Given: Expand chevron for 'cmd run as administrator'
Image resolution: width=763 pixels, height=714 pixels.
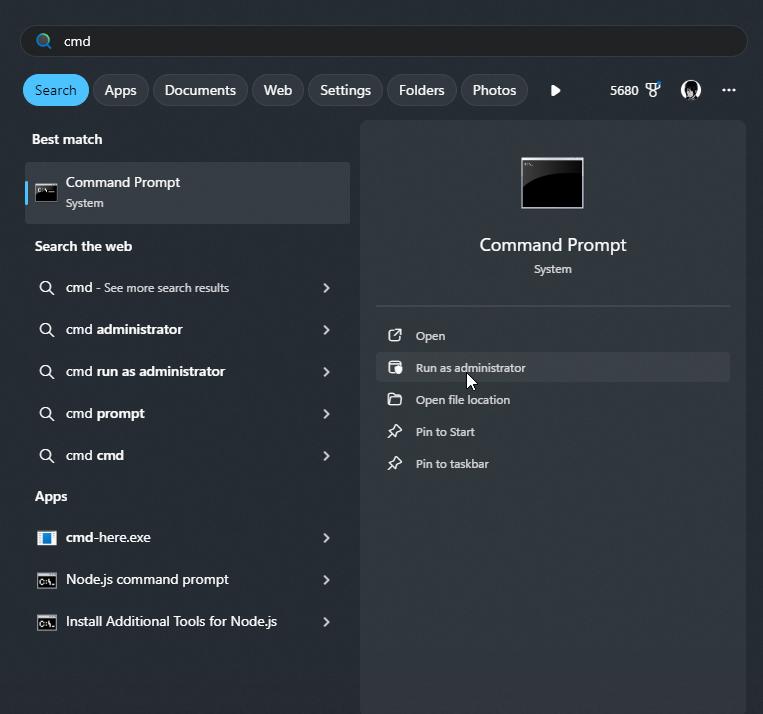Looking at the screenshot, I should coord(327,372).
